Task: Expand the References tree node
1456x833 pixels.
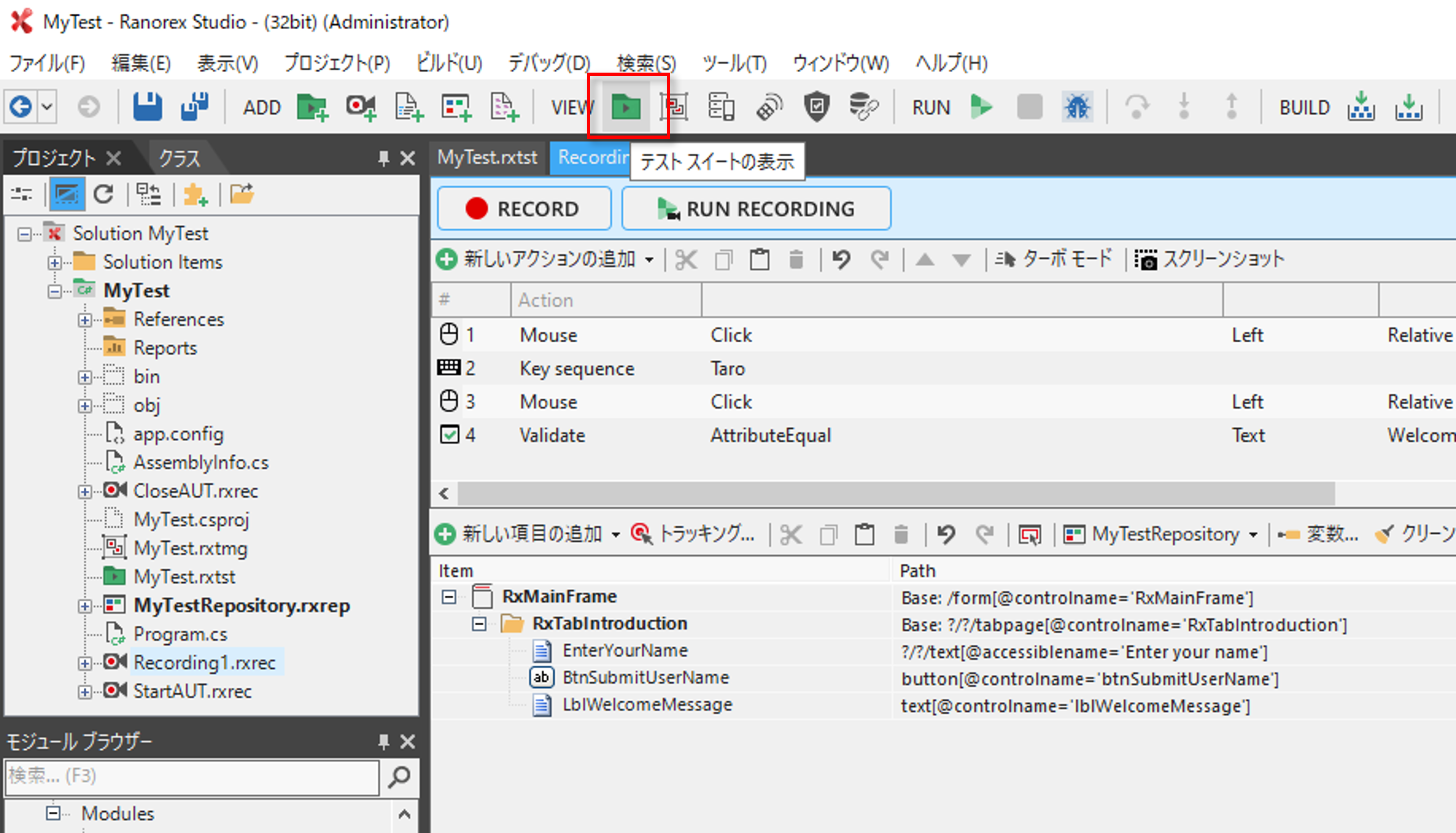Action: click(x=85, y=320)
